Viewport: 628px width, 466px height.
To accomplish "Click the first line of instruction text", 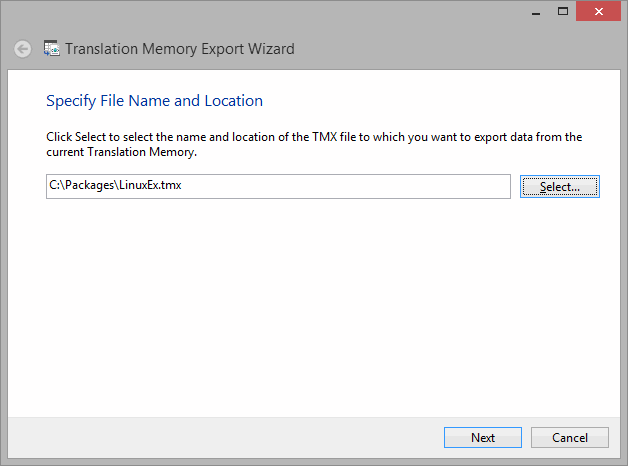I will coord(314,137).
